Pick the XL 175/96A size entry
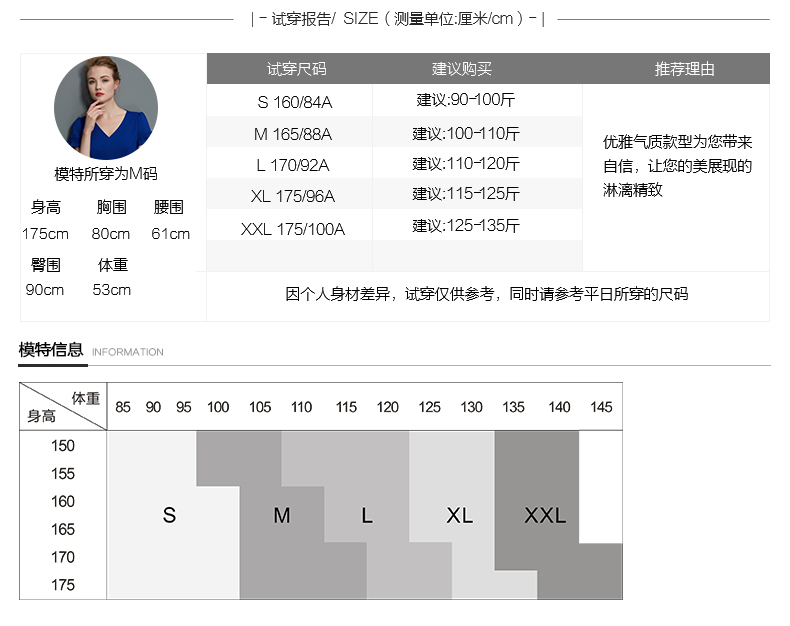 pos(292,196)
